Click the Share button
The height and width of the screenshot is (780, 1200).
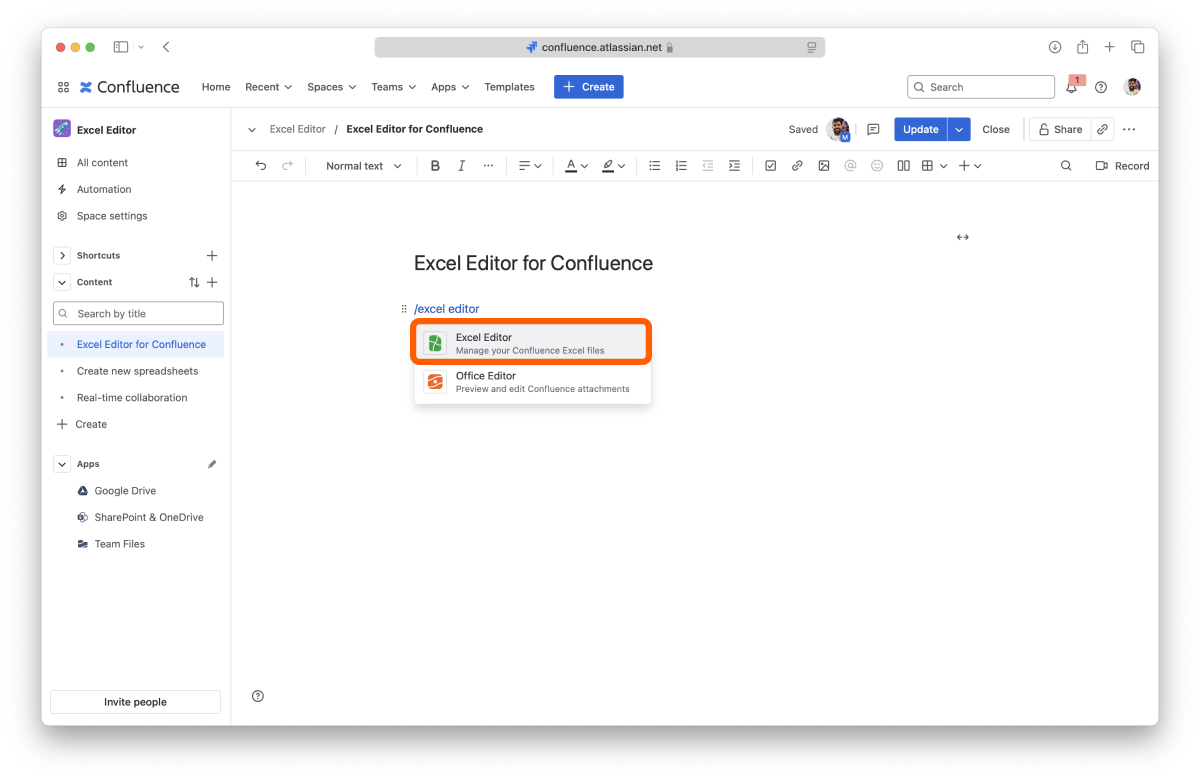(x=1060, y=129)
